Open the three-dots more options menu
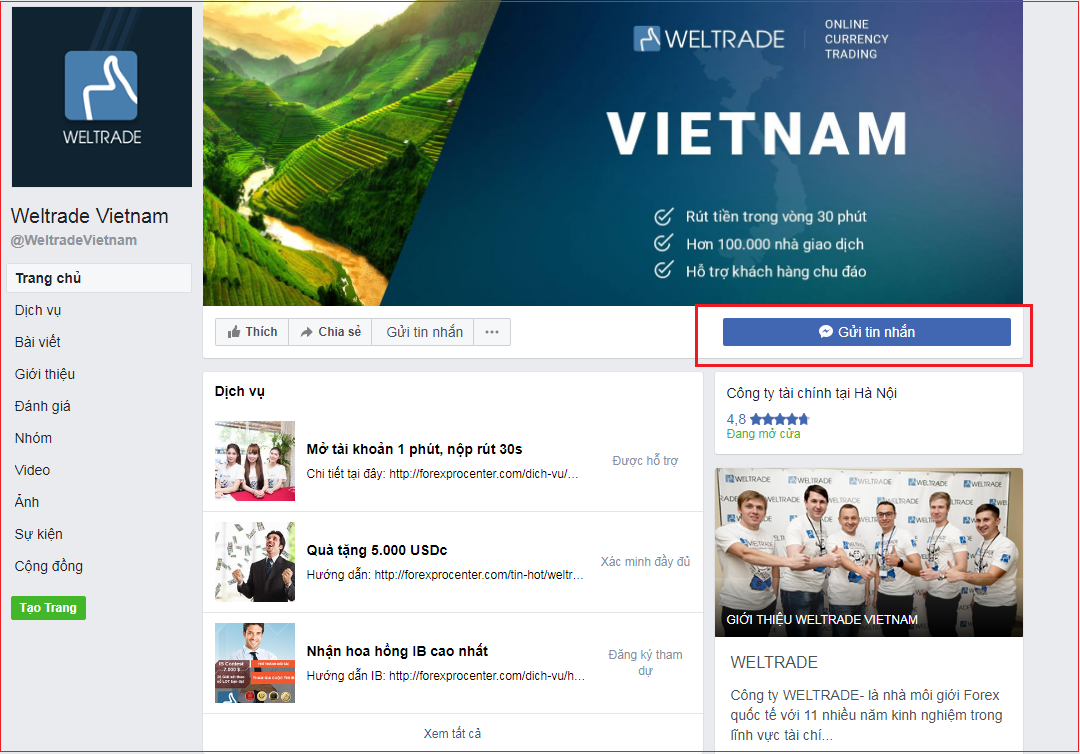The height and width of the screenshot is (754, 1080). coord(492,332)
